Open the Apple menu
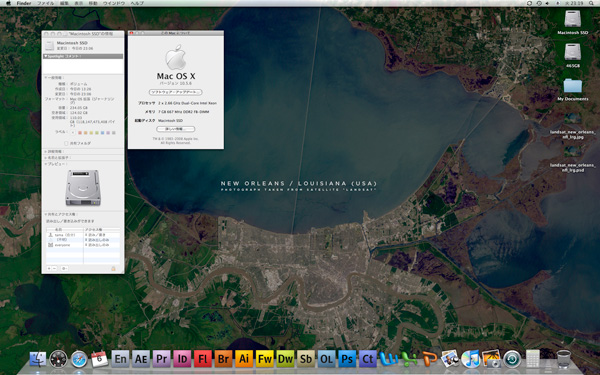 [x=8, y=3]
